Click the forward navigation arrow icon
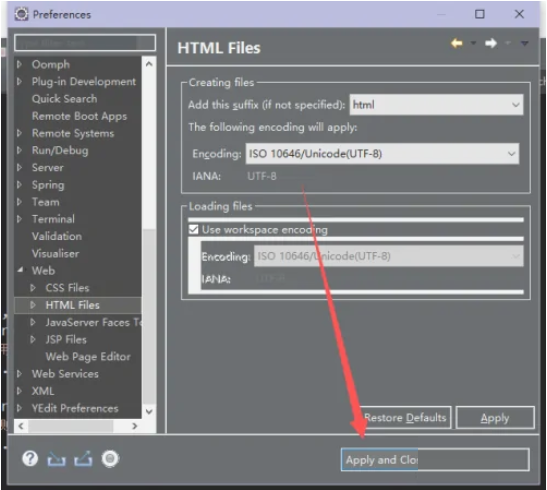Screen dimensions: 547x490 [x=490, y=43]
